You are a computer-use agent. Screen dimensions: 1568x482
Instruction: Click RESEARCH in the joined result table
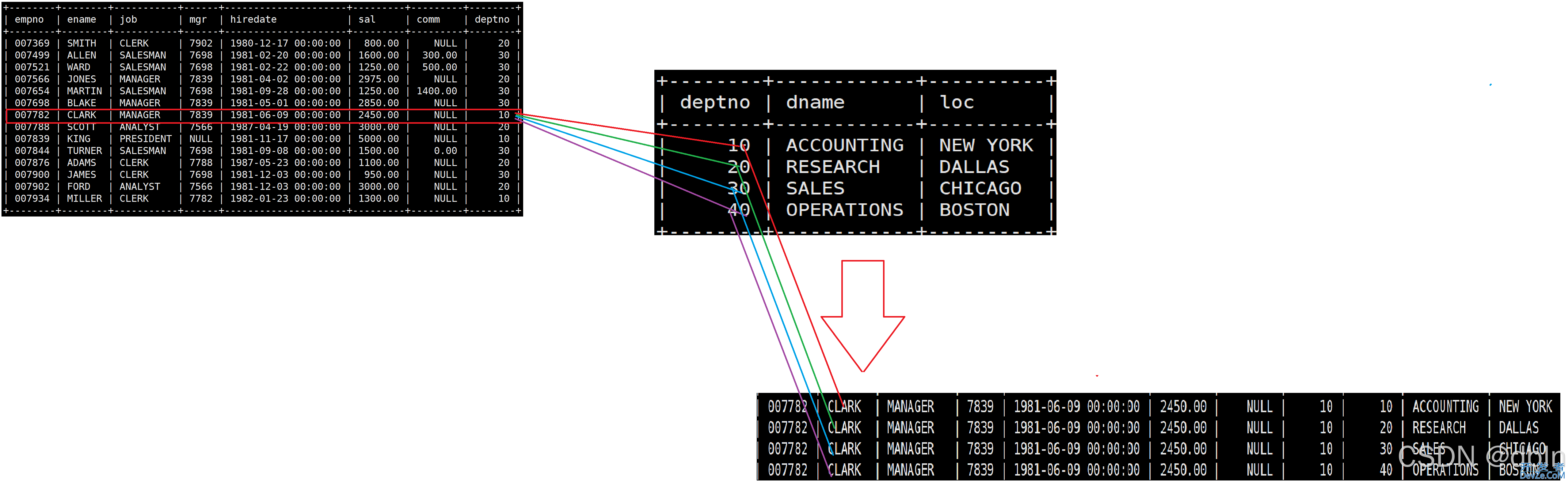pos(1439,428)
